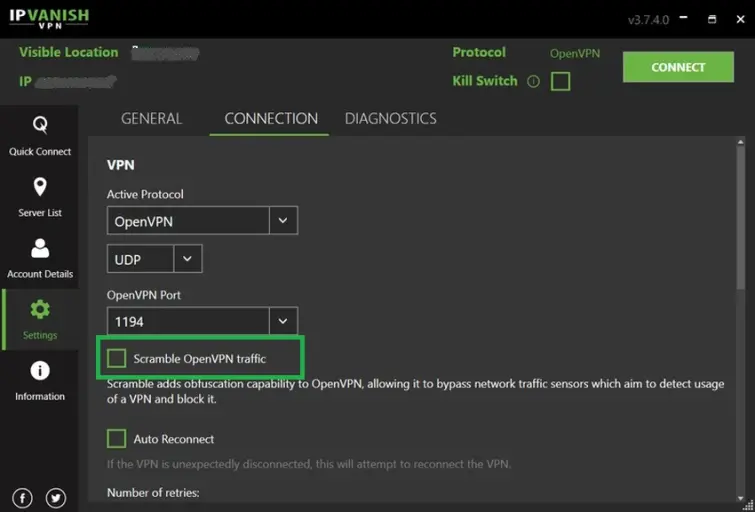Open the Facebook link icon
Image resolution: width=755 pixels, height=512 pixels.
(23, 498)
